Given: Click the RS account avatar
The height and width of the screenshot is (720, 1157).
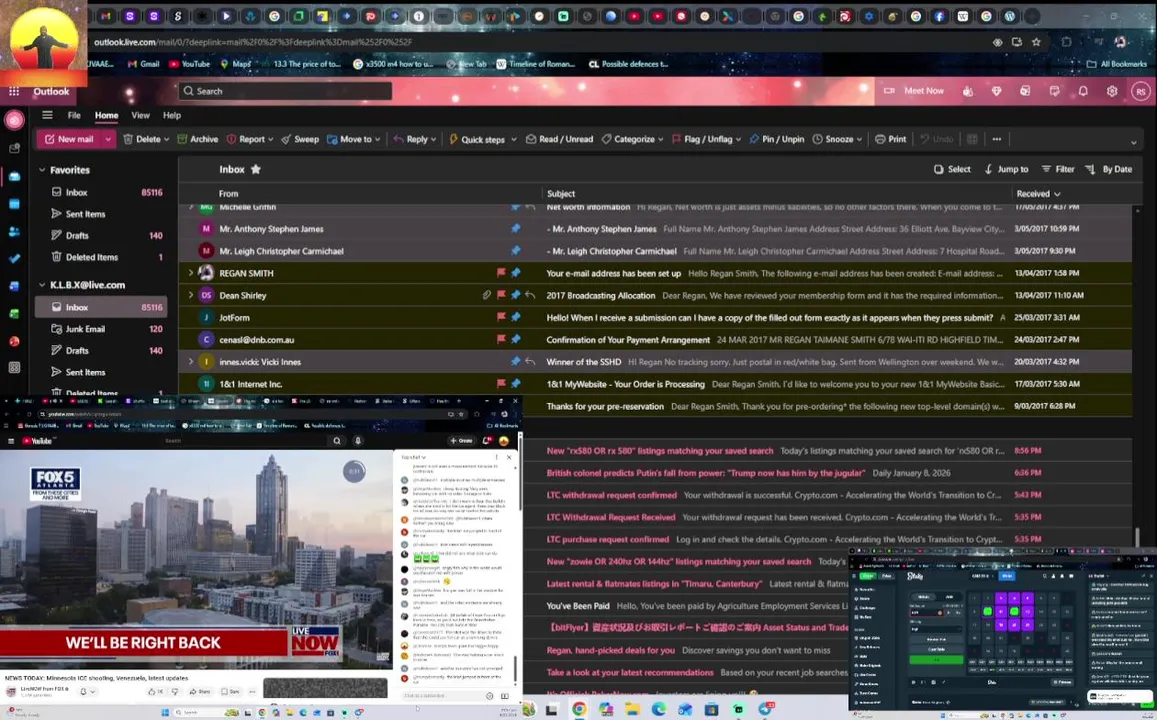Looking at the screenshot, I should click(x=1141, y=91).
